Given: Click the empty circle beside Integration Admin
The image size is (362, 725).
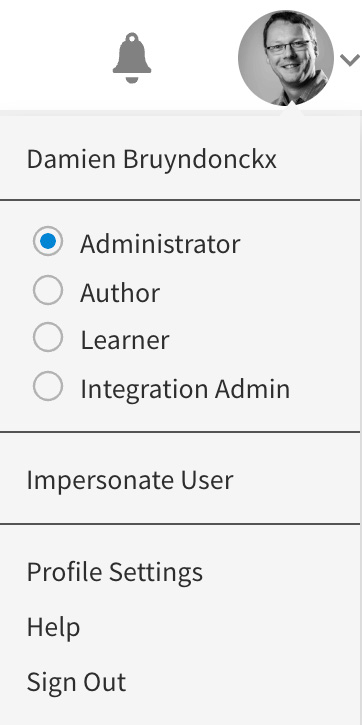Looking at the screenshot, I should (x=48, y=386).
